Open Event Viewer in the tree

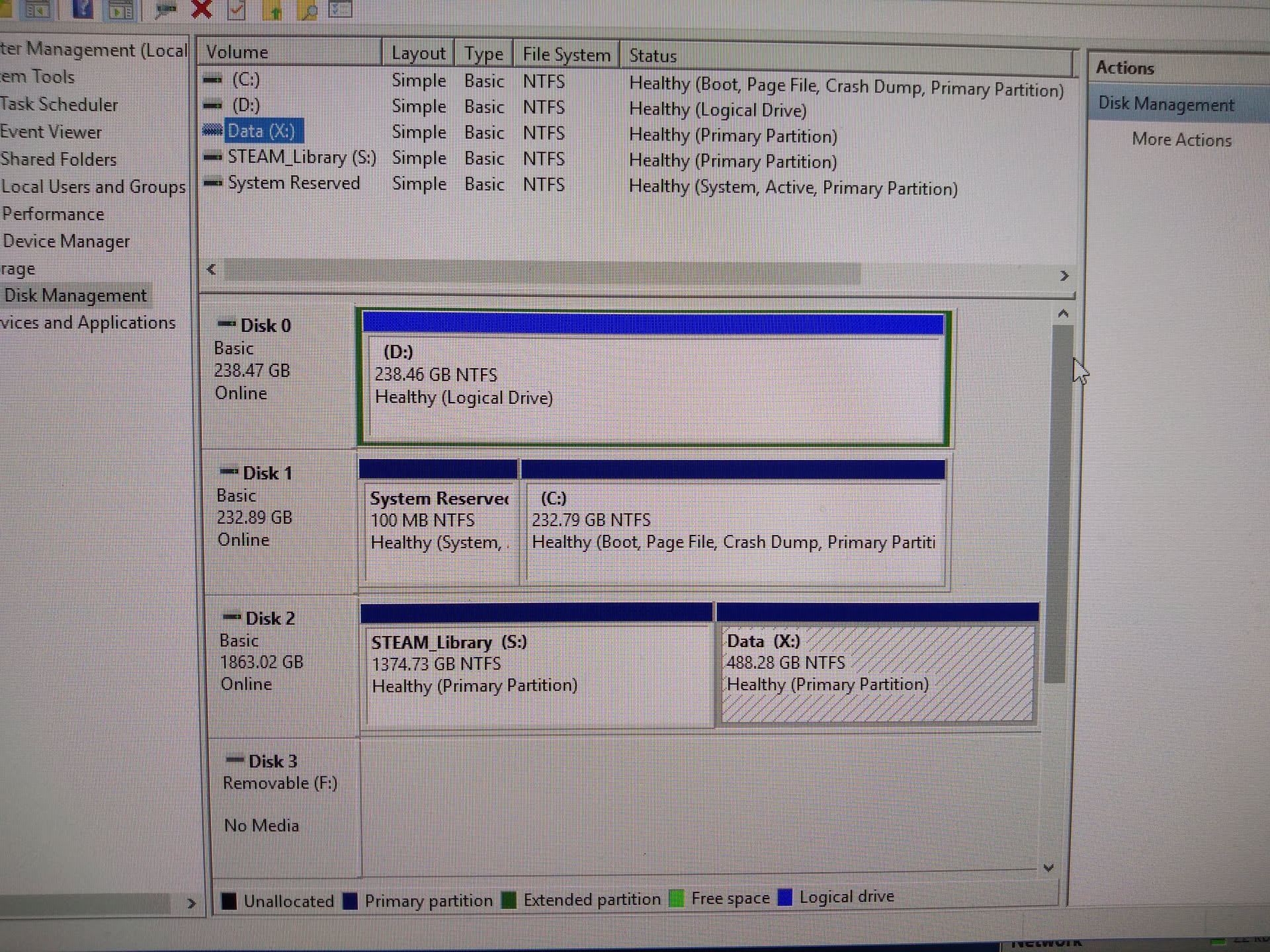(51, 132)
